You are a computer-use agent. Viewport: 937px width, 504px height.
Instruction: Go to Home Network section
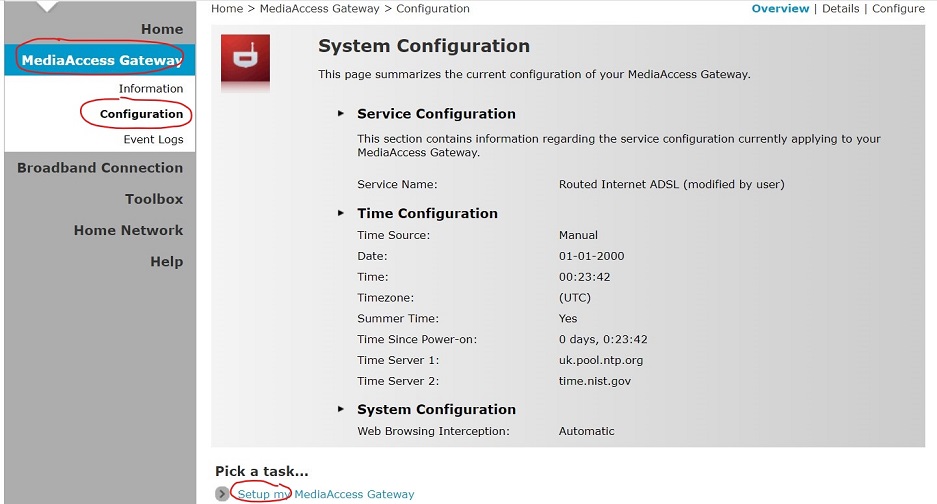point(128,230)
